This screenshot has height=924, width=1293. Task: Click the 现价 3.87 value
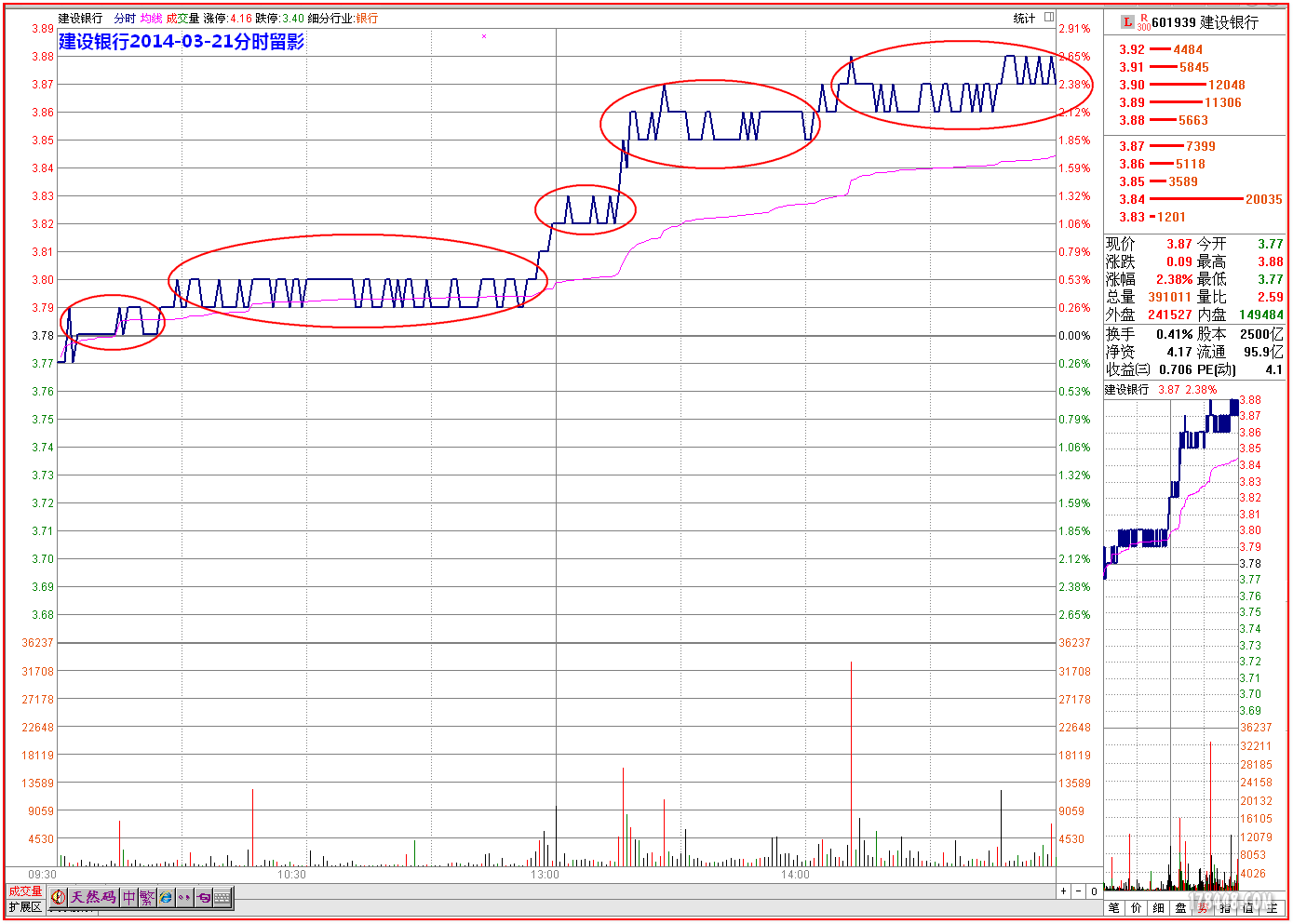[1179, 244]
